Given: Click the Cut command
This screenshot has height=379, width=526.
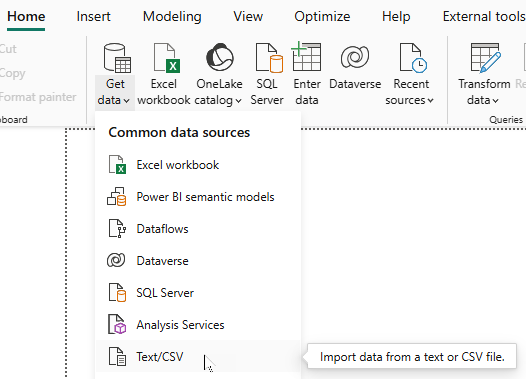Looking at the screenshot, I should point(8,49).
